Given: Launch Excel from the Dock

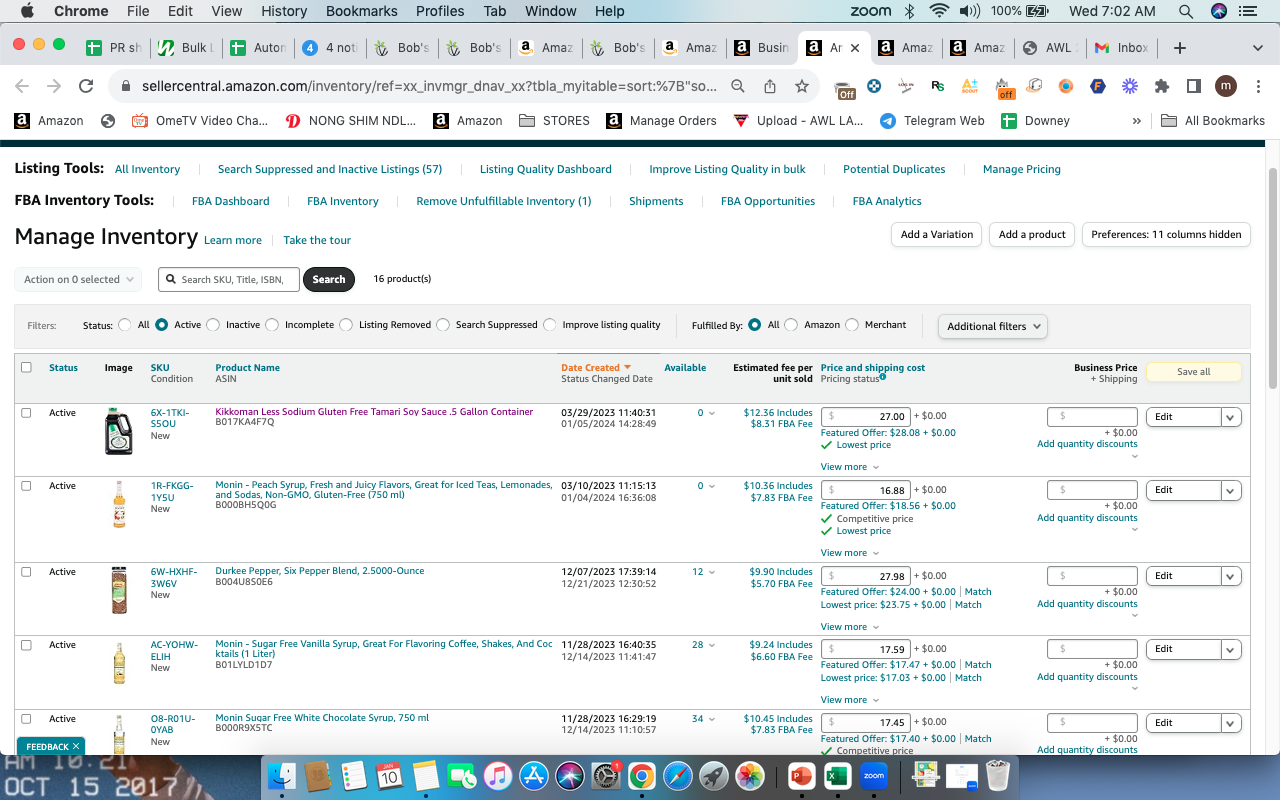Looking at the screenshot, I should (838, 775).
